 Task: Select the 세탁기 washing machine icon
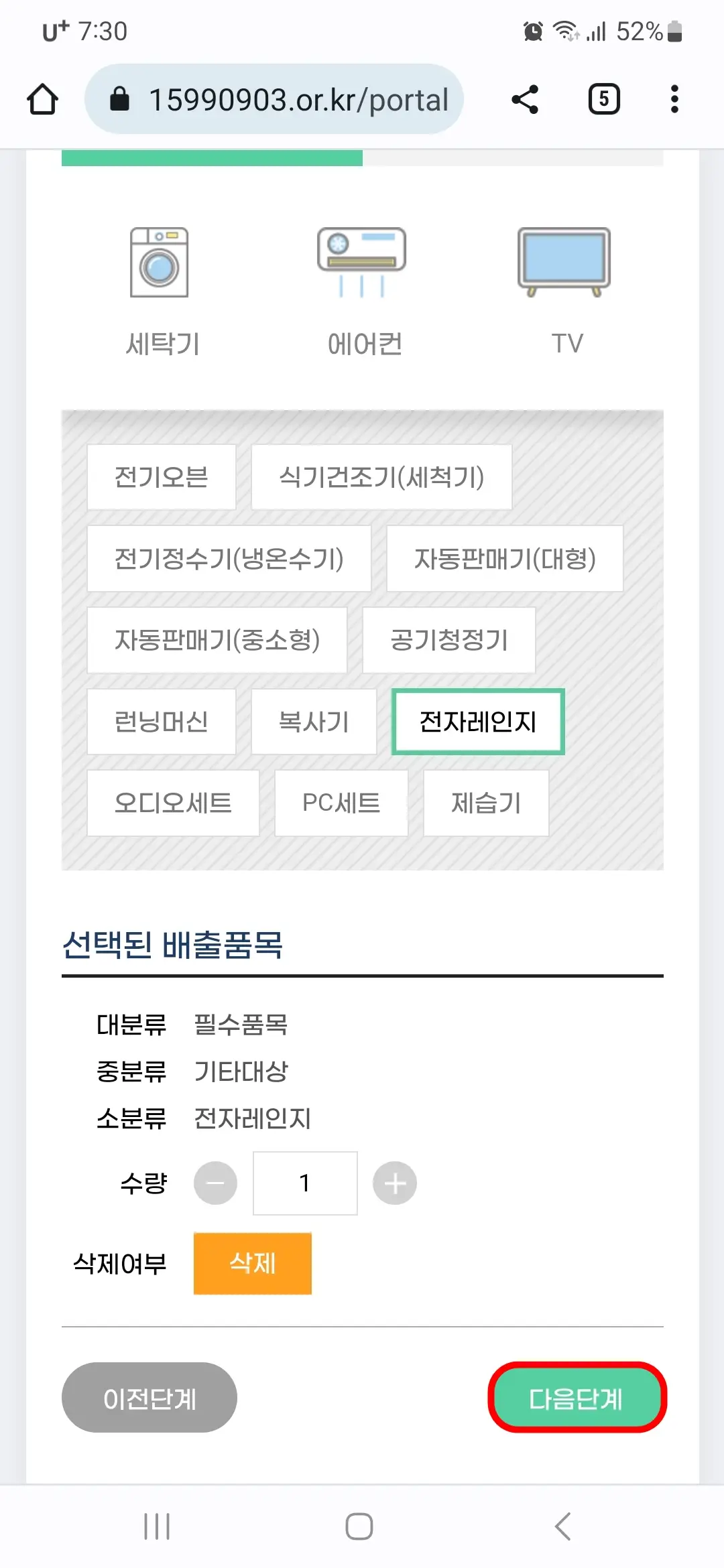[x=161, y=263]
